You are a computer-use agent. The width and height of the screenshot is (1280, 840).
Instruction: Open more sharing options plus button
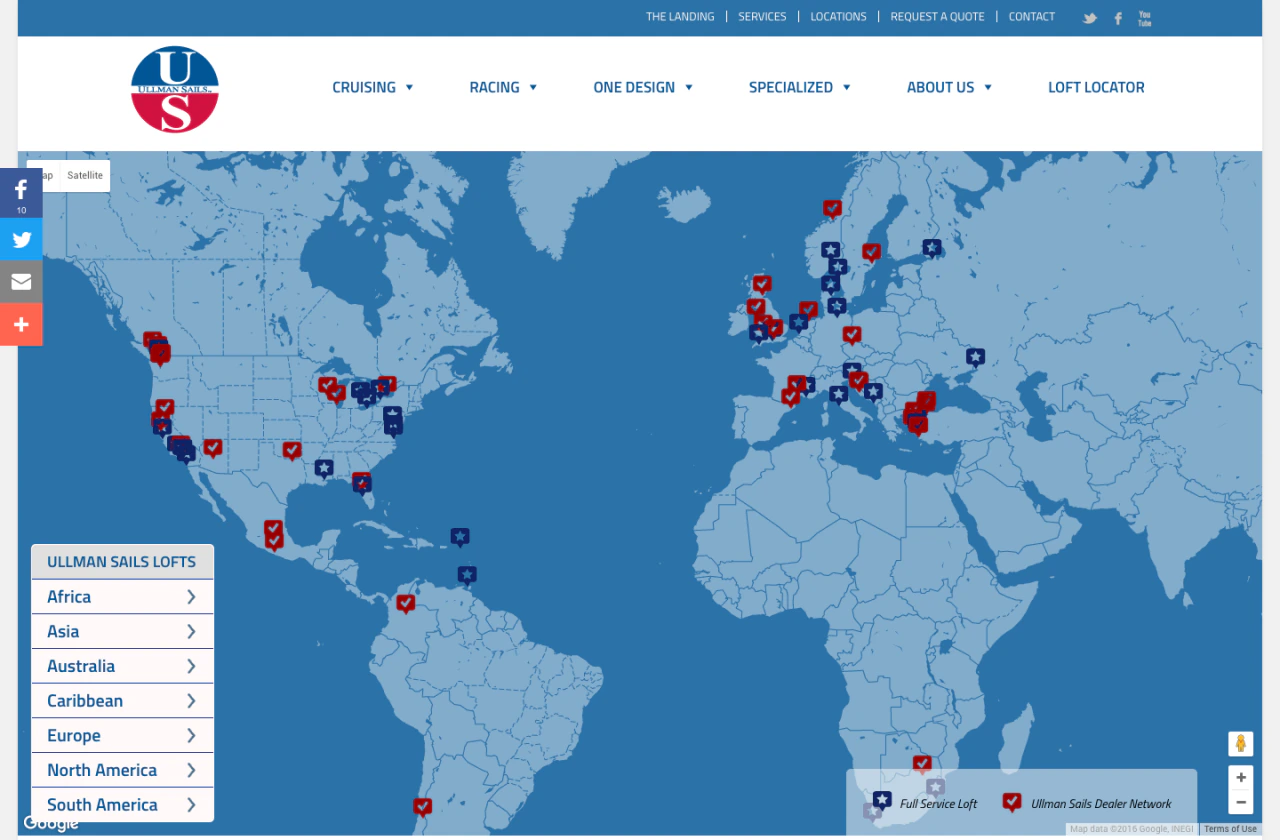pos(21,324)
